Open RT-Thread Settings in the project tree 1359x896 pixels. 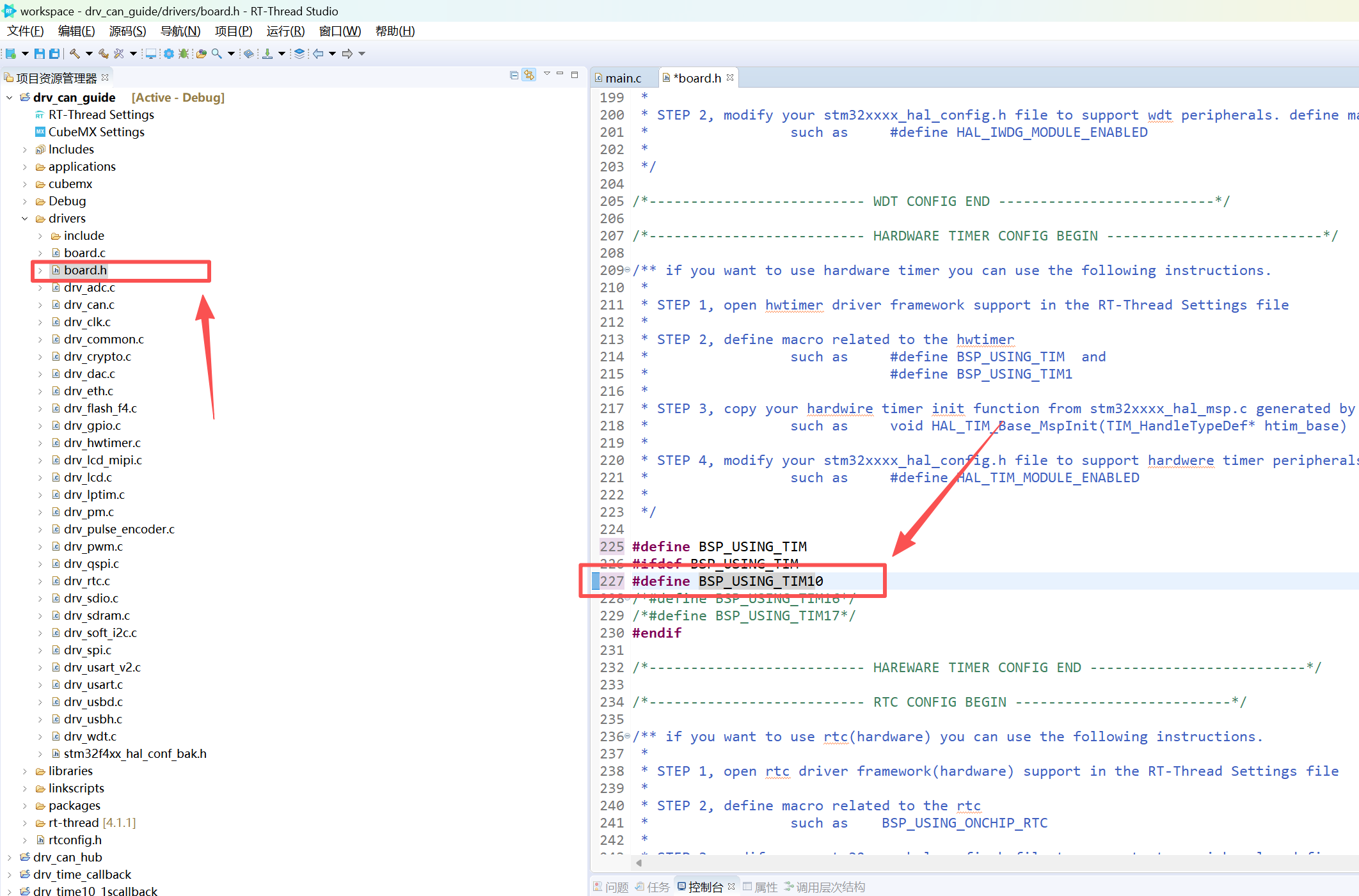point(101,114)
